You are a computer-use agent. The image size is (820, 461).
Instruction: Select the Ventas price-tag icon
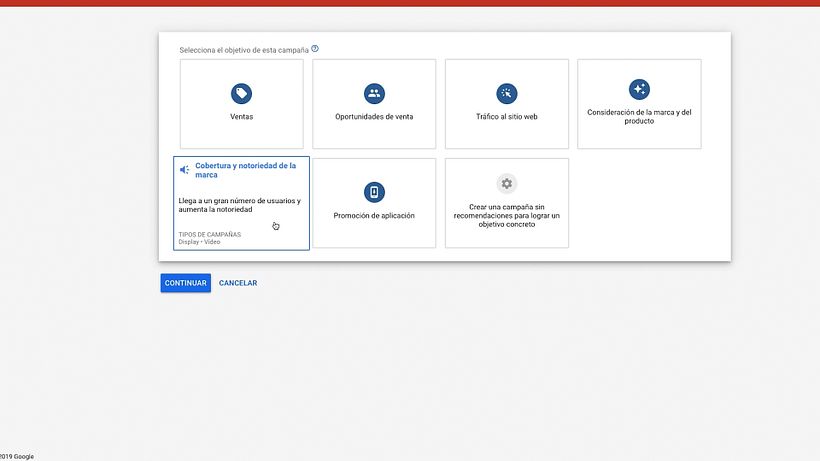click(241, 94)
